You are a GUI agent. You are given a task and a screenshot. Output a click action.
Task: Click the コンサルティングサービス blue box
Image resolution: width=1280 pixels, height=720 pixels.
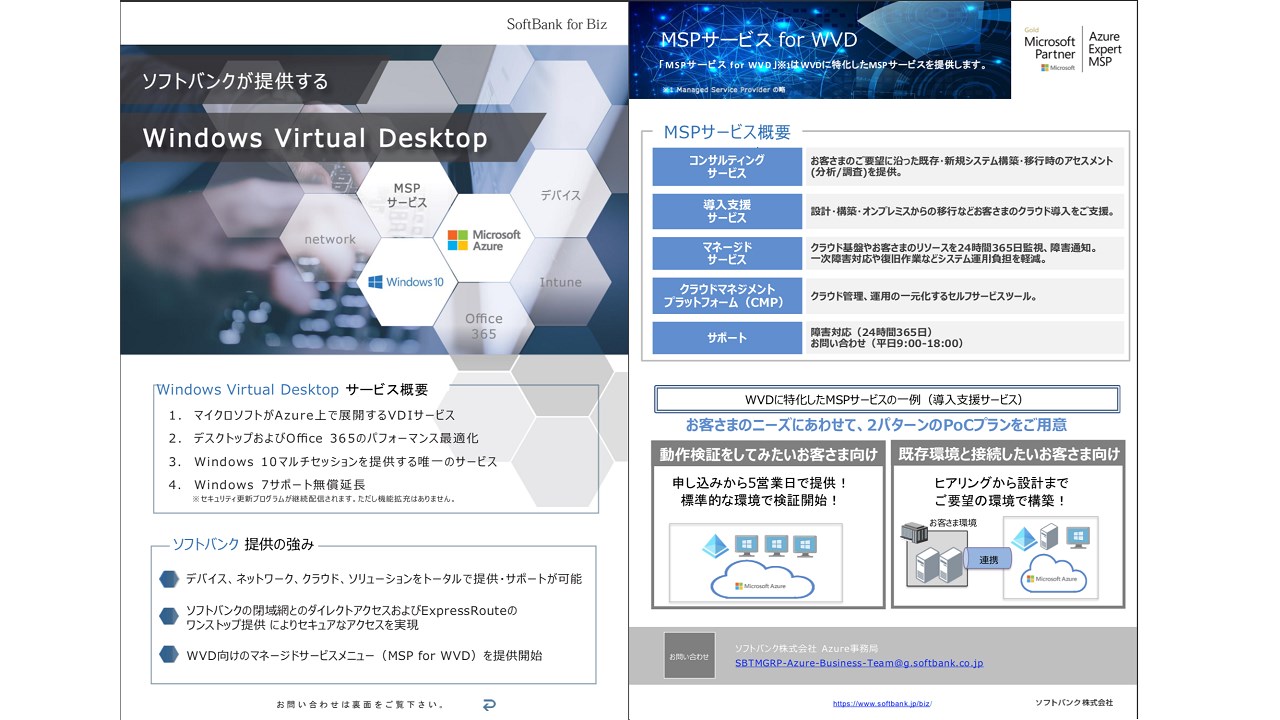[726, 167]
